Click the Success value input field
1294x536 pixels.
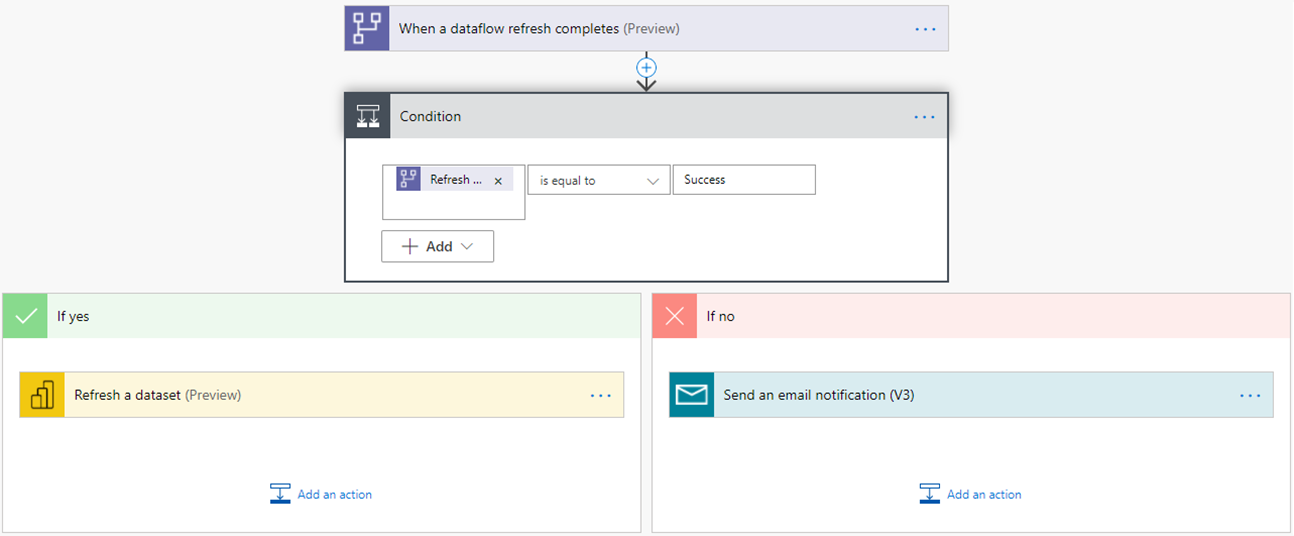pos(744,180)
